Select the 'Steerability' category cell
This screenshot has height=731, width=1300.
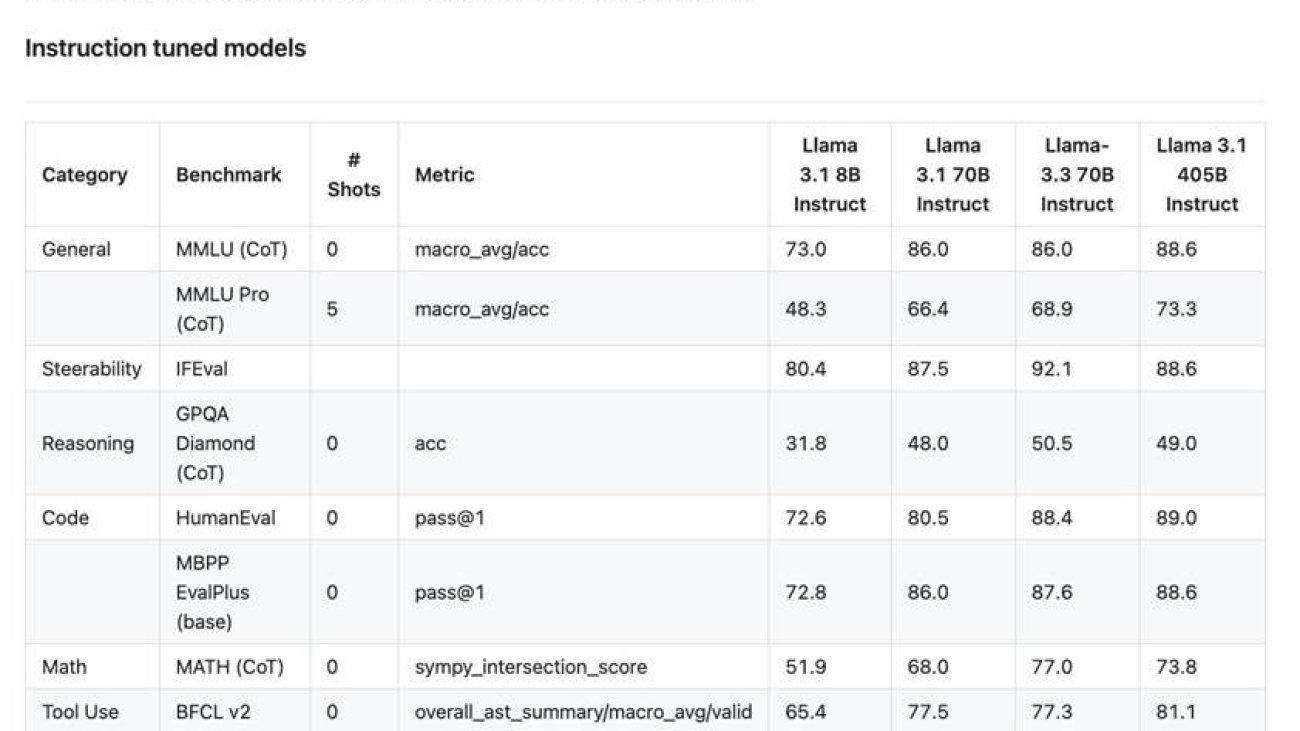point(92,369)
